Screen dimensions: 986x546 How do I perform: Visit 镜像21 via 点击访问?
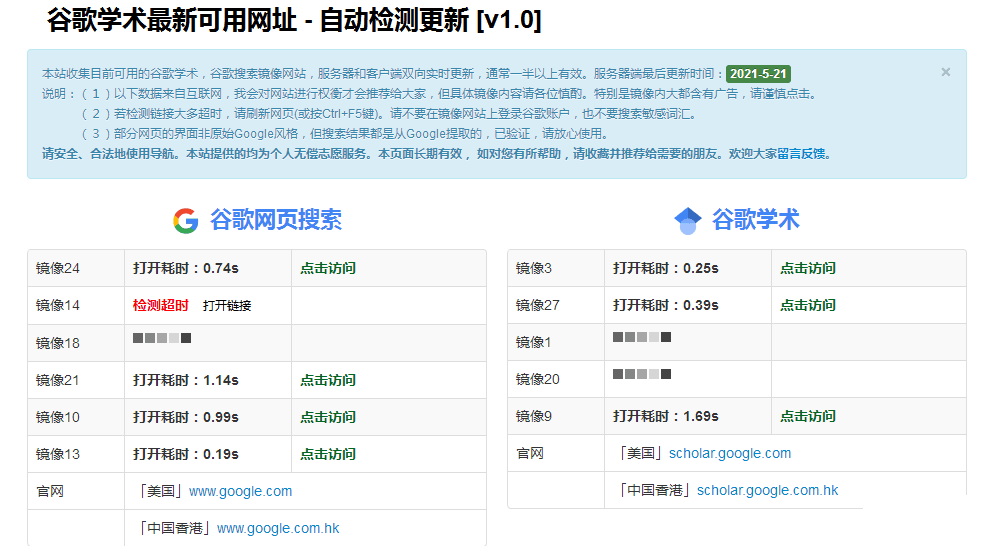pos(328,381)
